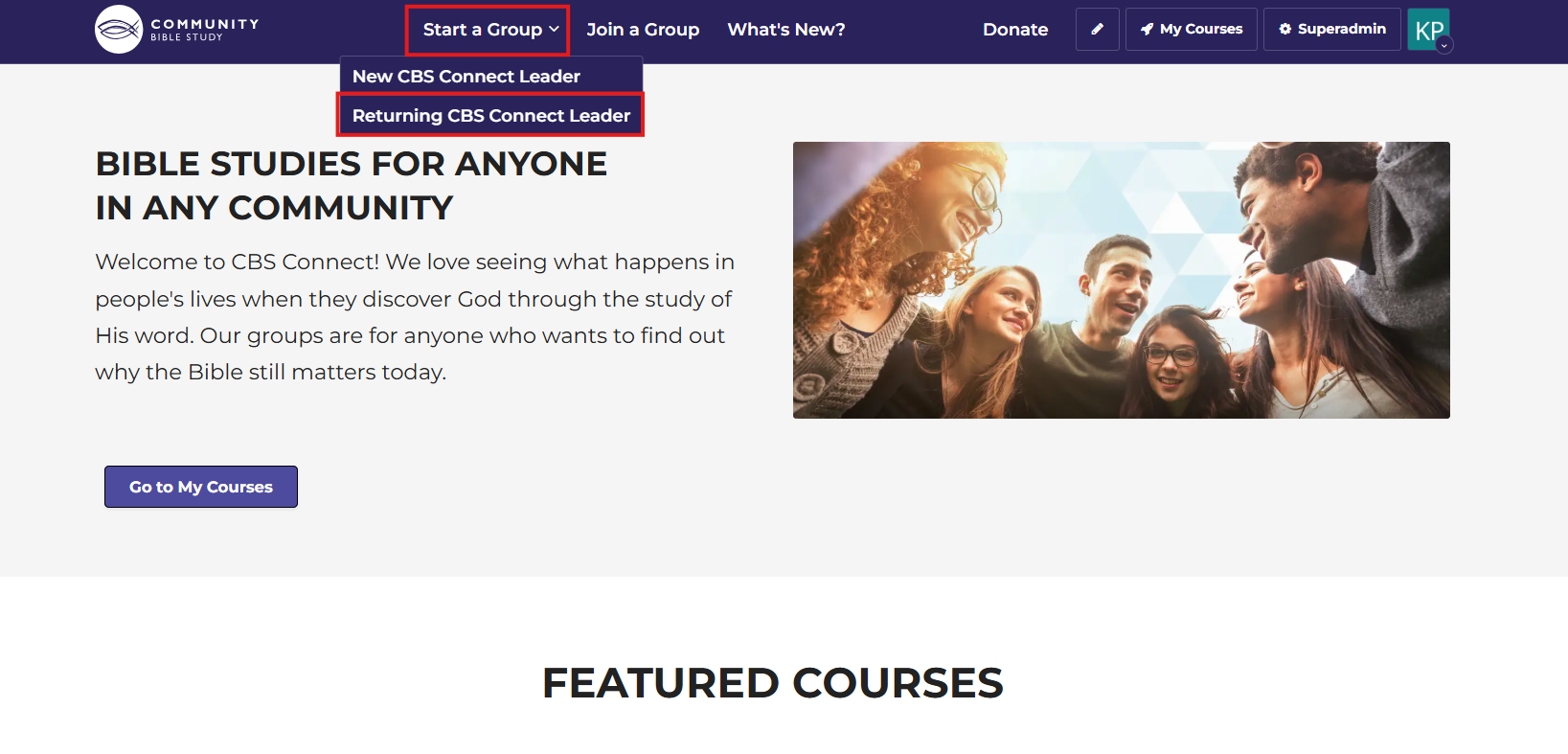The image size is (1568, 754).
Task: Click the Community Bible Study wordmark text
Action: point(204,30)
